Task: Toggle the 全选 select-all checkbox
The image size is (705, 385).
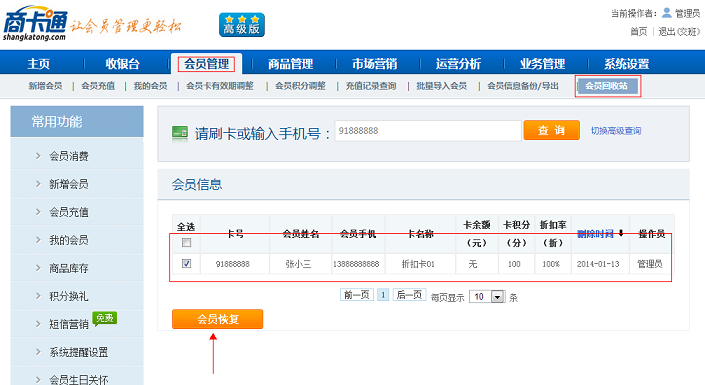Action: coord(186,242)
